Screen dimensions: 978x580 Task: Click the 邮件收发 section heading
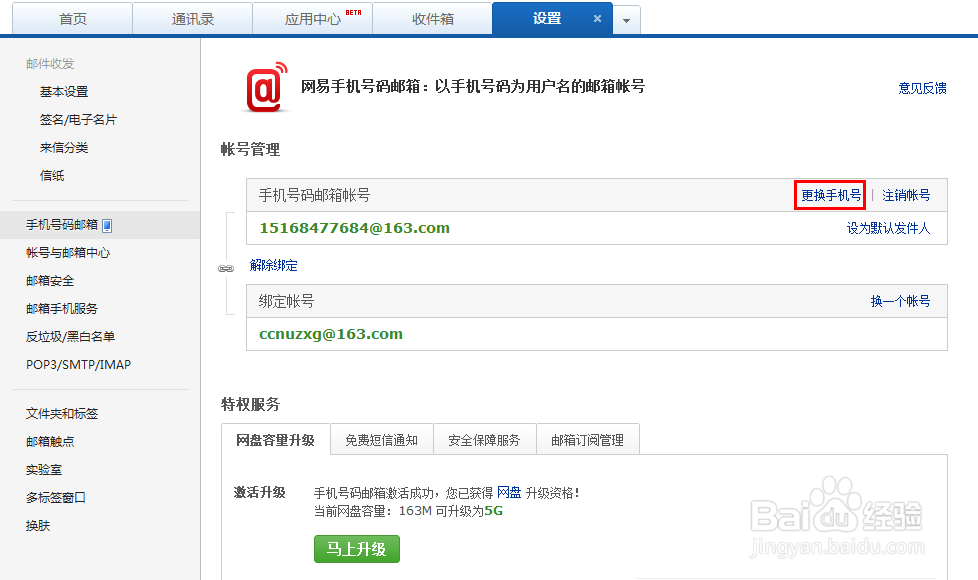tap(50, 64)
